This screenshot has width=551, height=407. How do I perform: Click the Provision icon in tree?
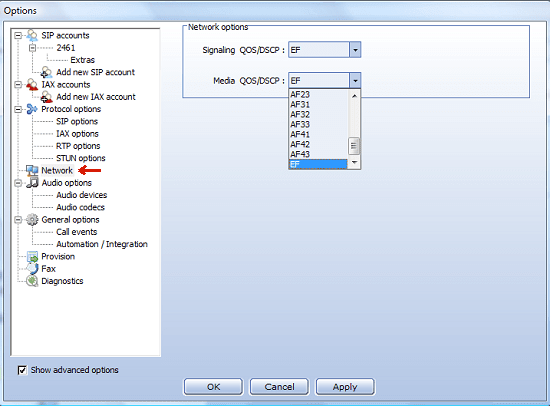pos(32,257)
